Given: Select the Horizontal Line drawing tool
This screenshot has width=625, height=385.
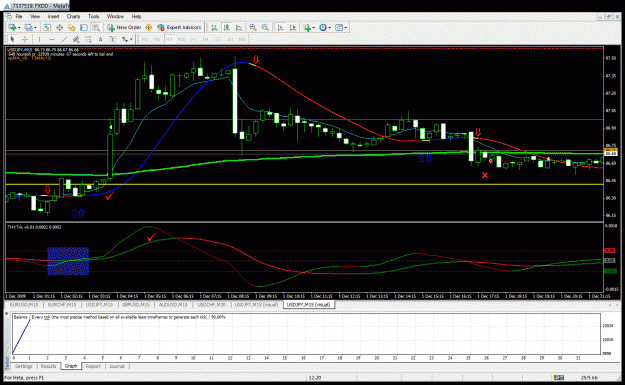Looking at the screenshot, I should tap(52, 39).
